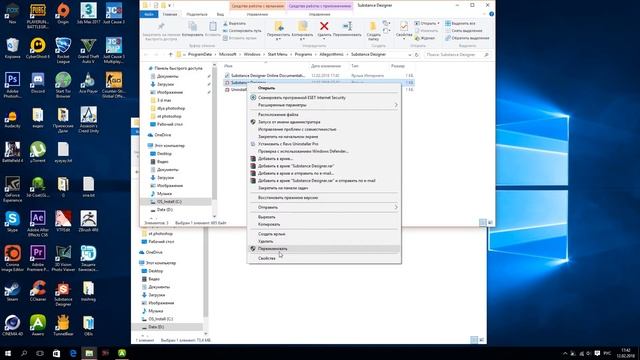The height and width of the screenshot is (360, 640).
Task: Open the Counter-Strike Global Offensive shortcut
Action: pyautogui.click(x=113, y=85)
